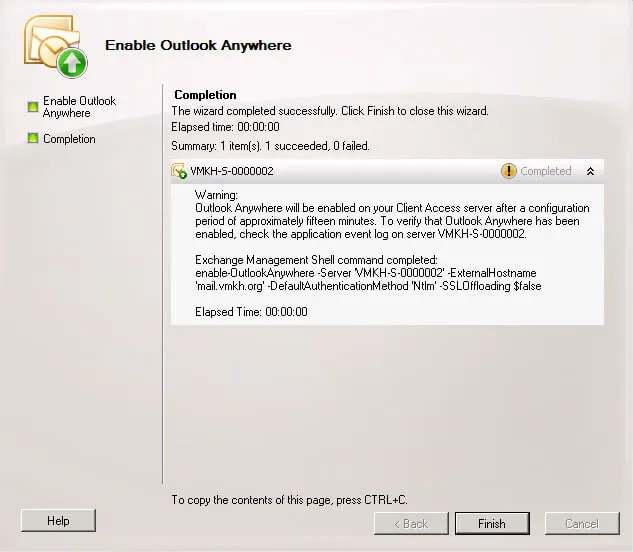Click 'Exchange Management Shell command completed:' text
Screen dimensions: 633x552
pos(316,260)
